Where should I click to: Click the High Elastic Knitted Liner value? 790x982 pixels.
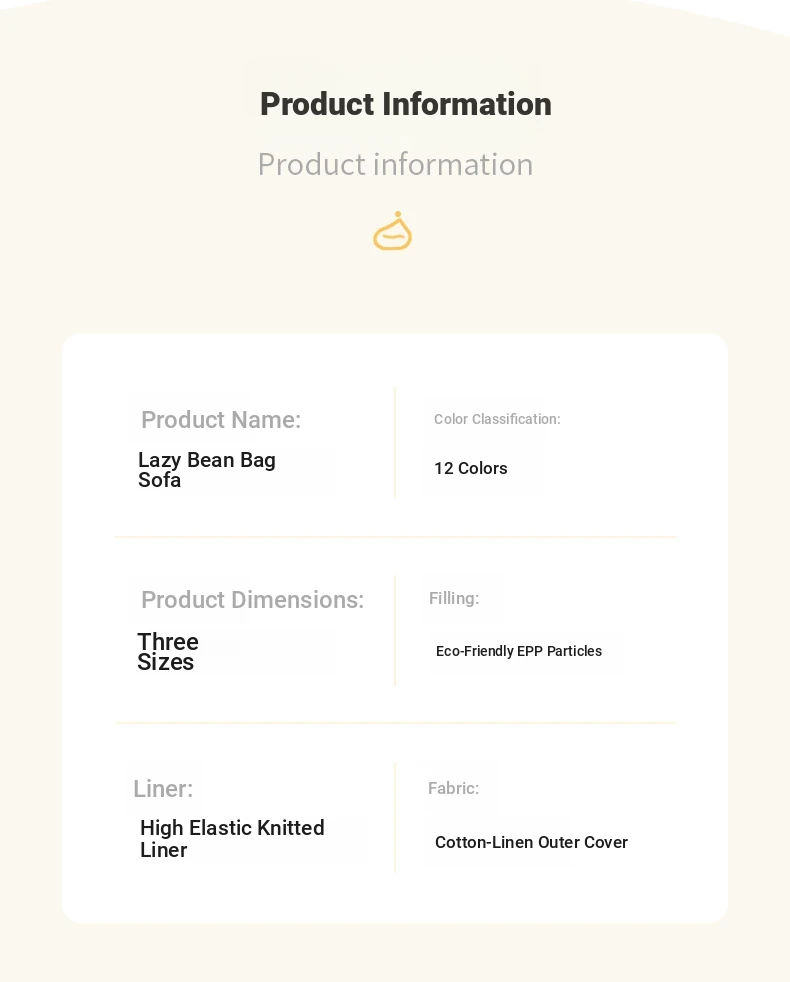(x=232, y=839)
